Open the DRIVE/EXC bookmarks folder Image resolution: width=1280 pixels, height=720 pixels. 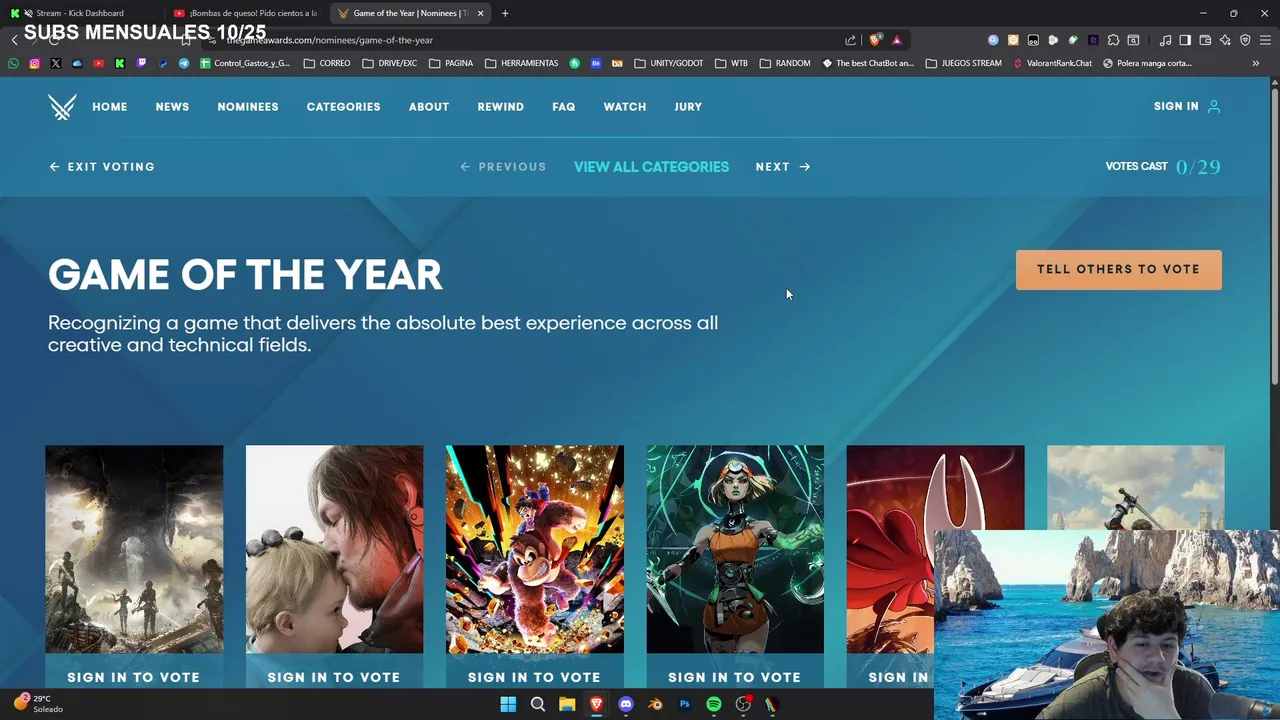tap(390, 63)
